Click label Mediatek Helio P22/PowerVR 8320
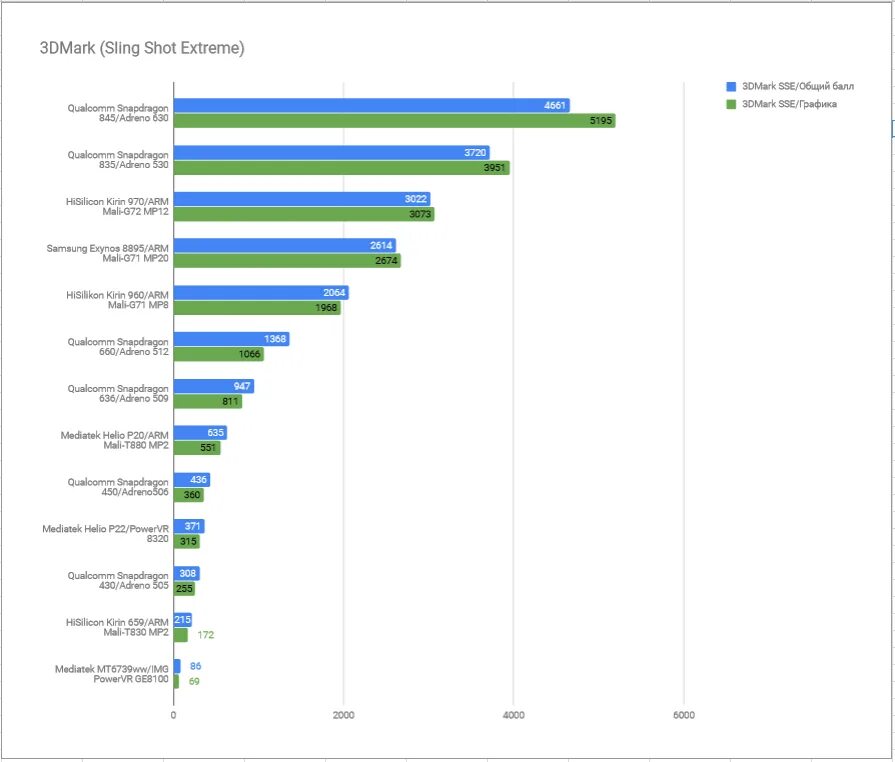This screenshot has height=762, width=895. click(x=106, y=534)
